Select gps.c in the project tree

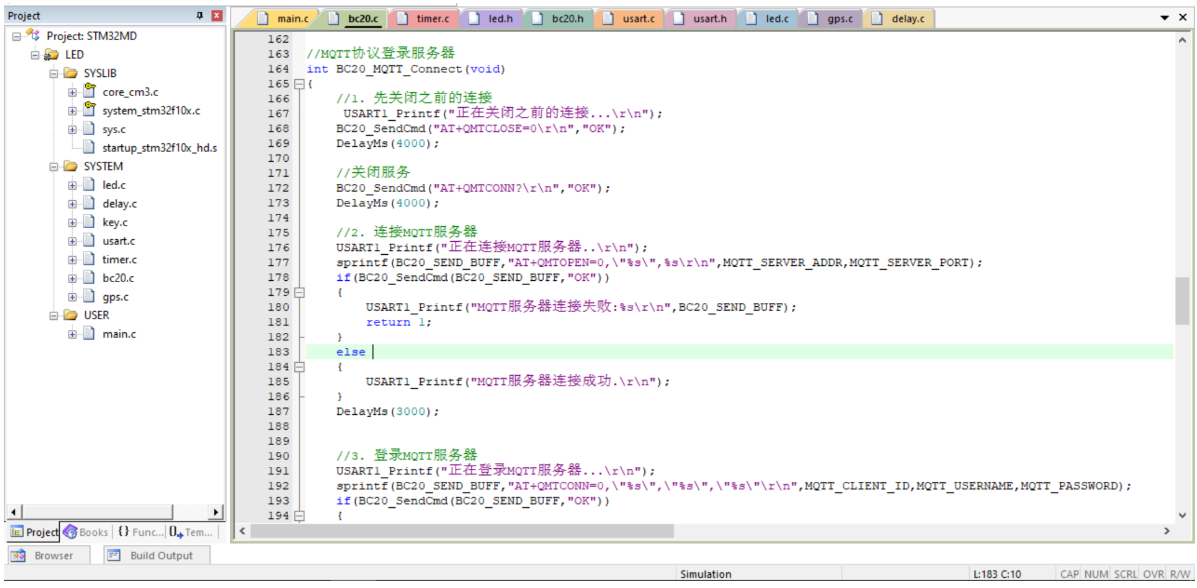point(115,297)
